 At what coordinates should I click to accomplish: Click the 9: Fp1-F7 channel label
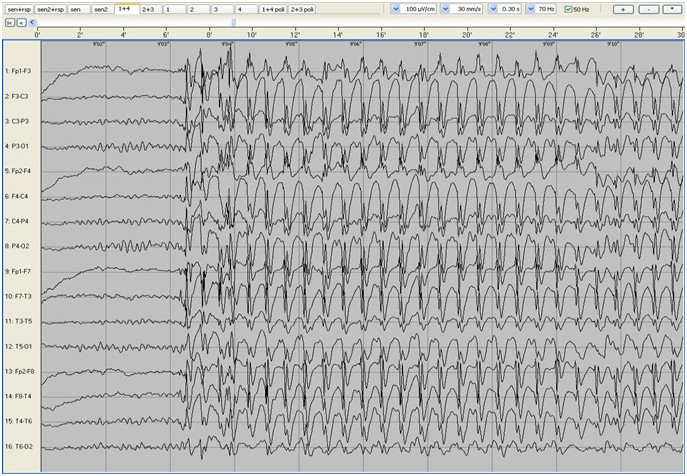[x=18, y=271]
